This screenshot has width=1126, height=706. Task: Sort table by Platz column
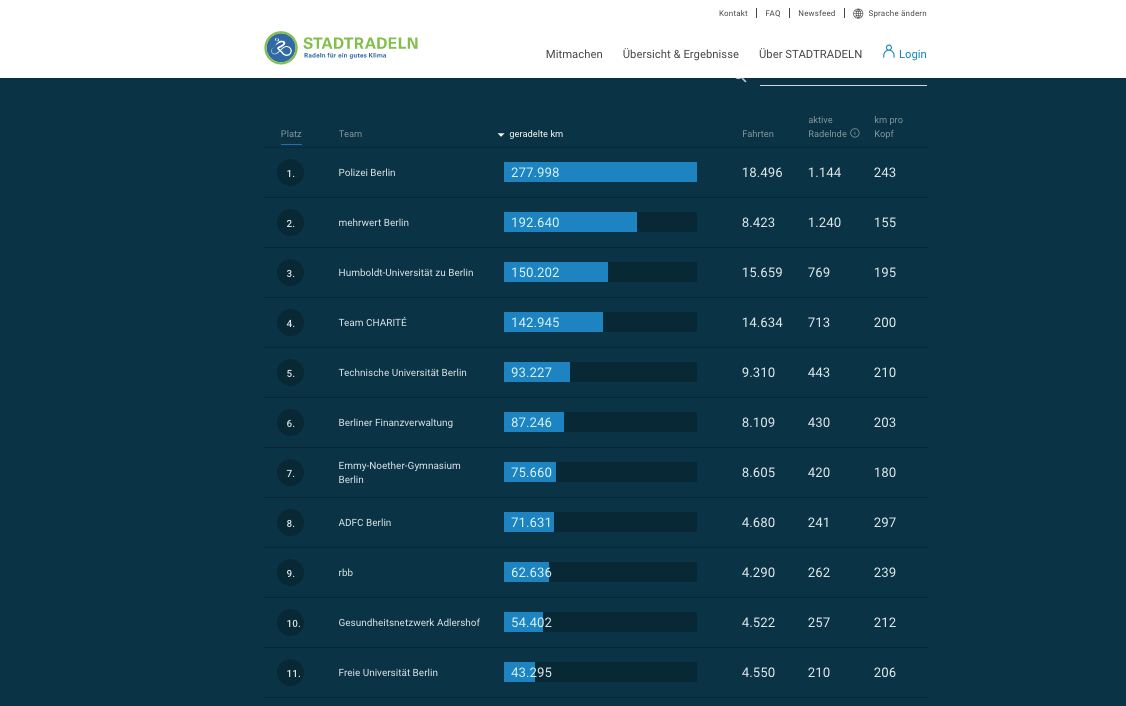tap(291, 134)
